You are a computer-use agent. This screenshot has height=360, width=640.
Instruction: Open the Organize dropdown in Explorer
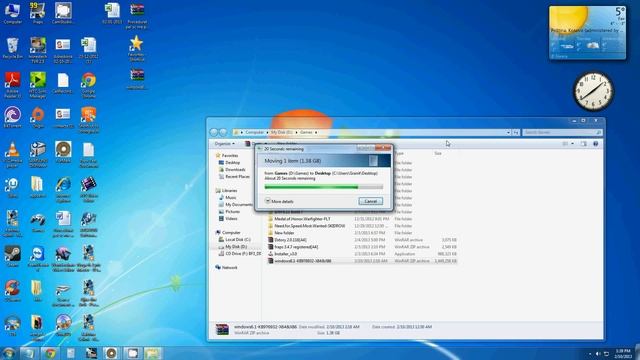coord(224,144)
